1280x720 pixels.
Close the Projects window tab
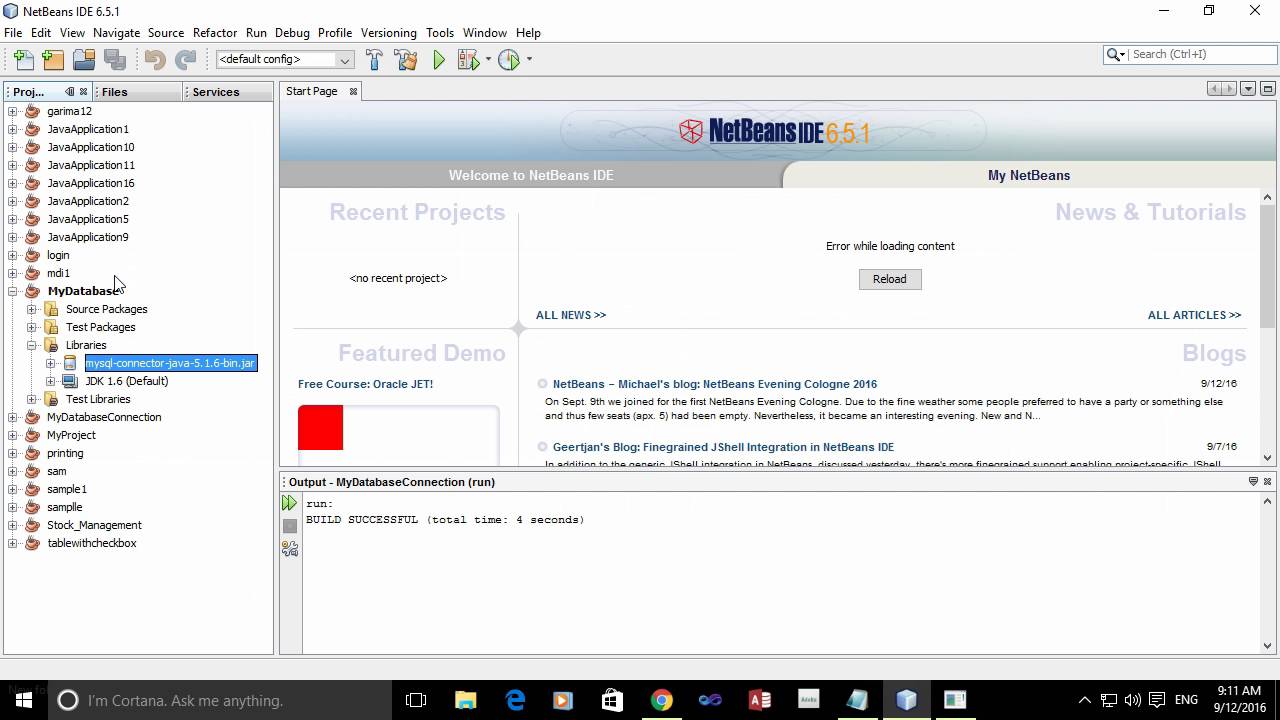click(83, 91)
